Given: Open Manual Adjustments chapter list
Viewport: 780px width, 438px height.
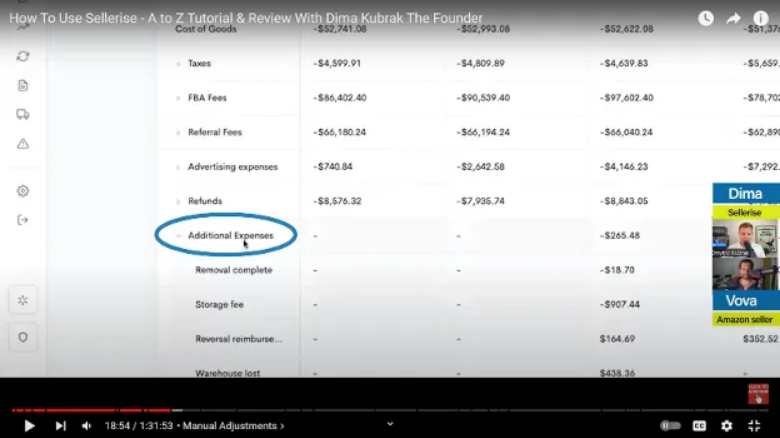Looking at the screenshot, I should click(x=233, y=426).
